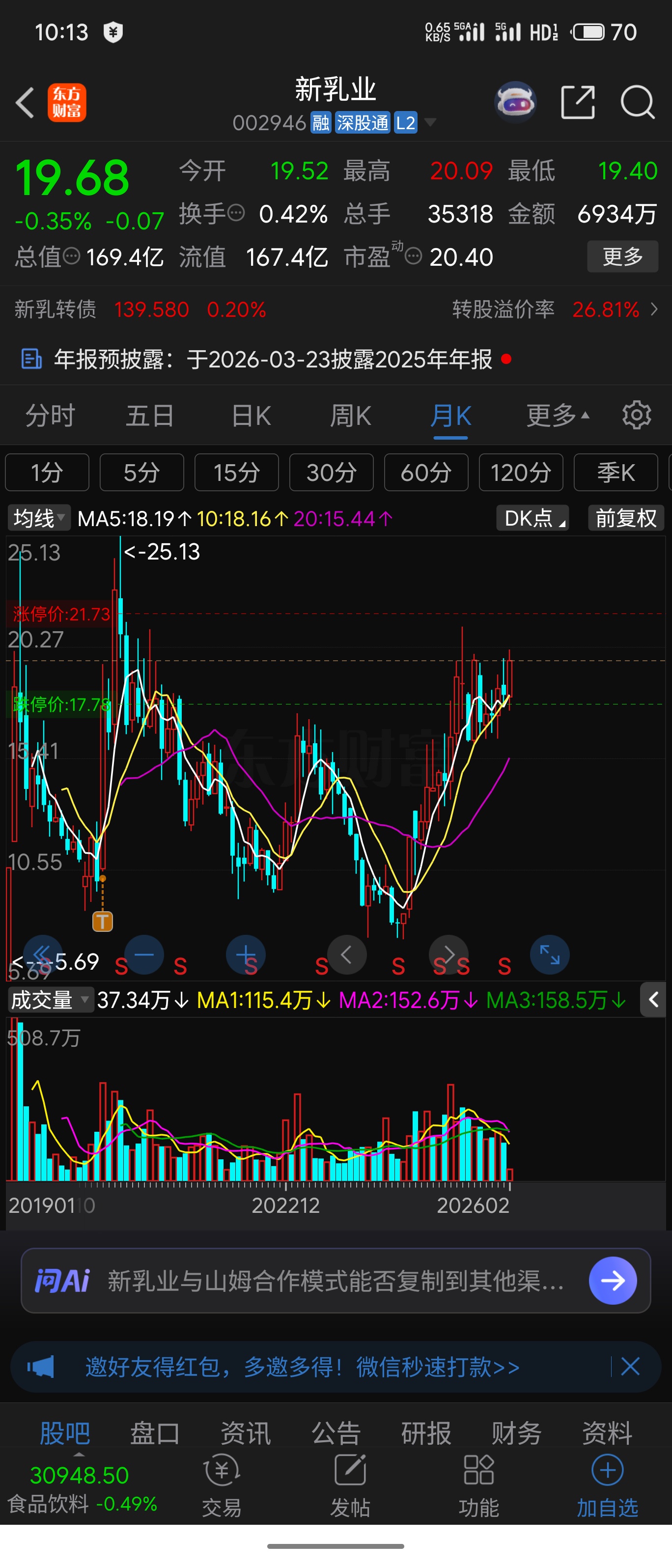This screenshot has width=672, height=1568.
Task: Select the 5分 period button
Action: pos(142,472)
